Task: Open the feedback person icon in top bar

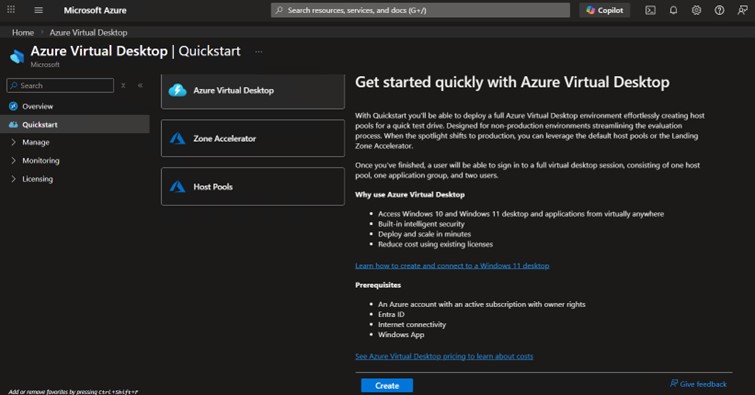Action: click(x=742, y=10)
